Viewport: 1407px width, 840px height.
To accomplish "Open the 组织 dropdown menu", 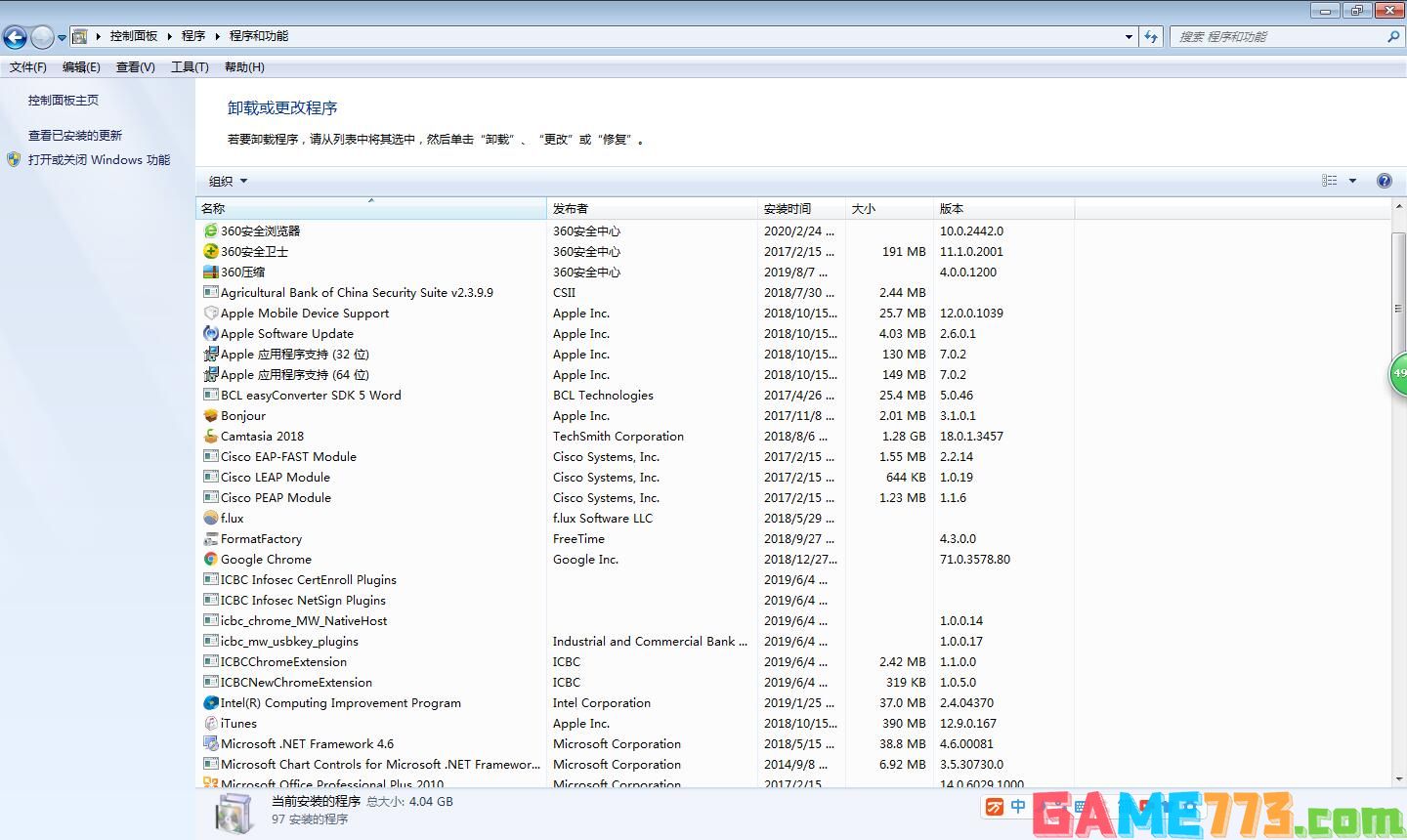I will [229, 181].
